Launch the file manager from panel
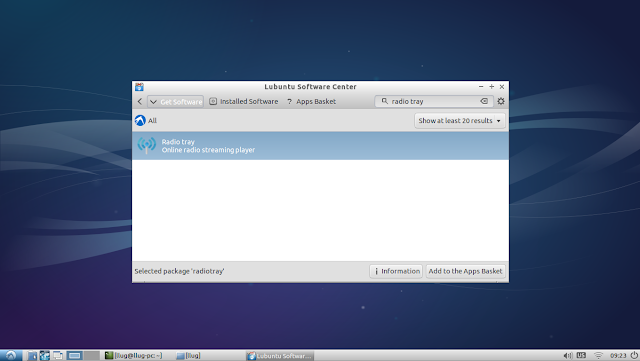Screen dimensions: 640x361 point(32,355)
